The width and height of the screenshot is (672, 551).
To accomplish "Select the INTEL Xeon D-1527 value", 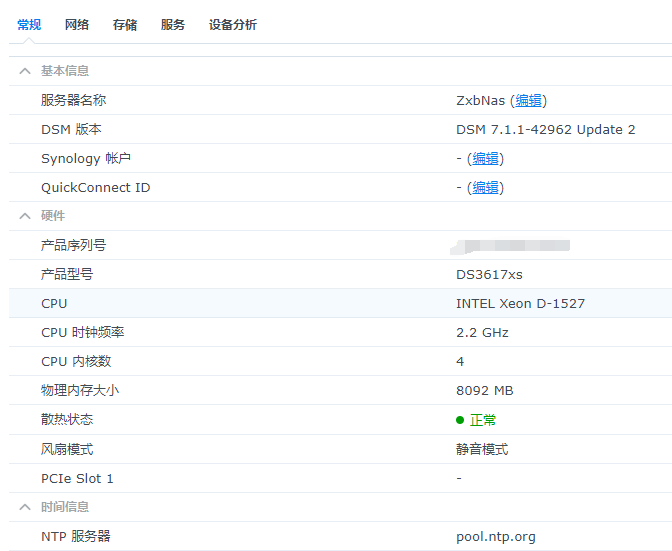I will click(520, 303).
